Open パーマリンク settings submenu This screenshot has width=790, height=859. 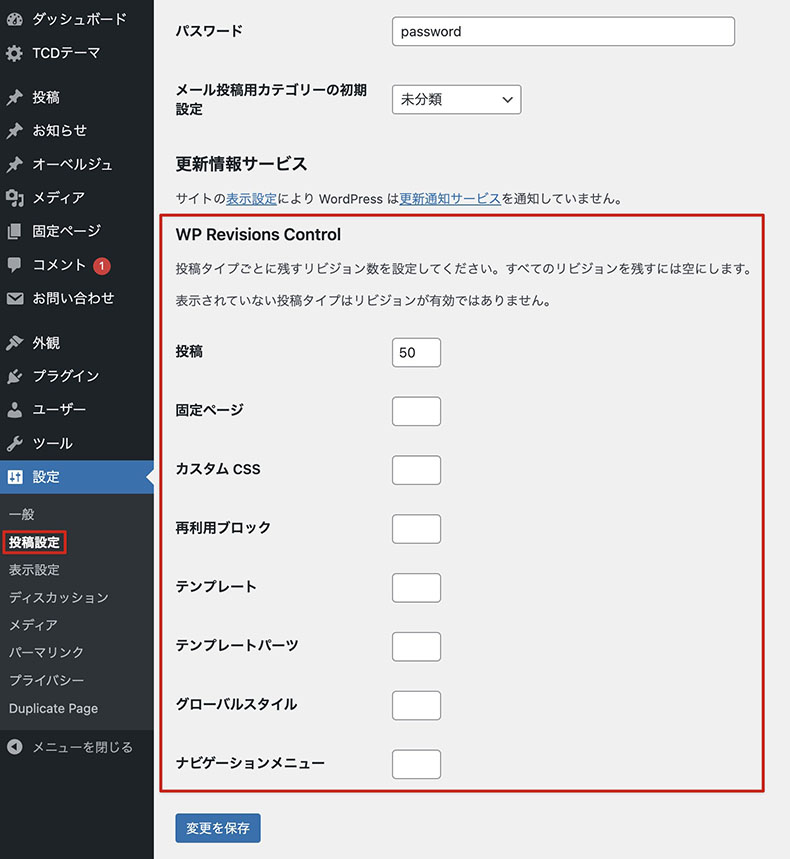[x=47, y=652]
